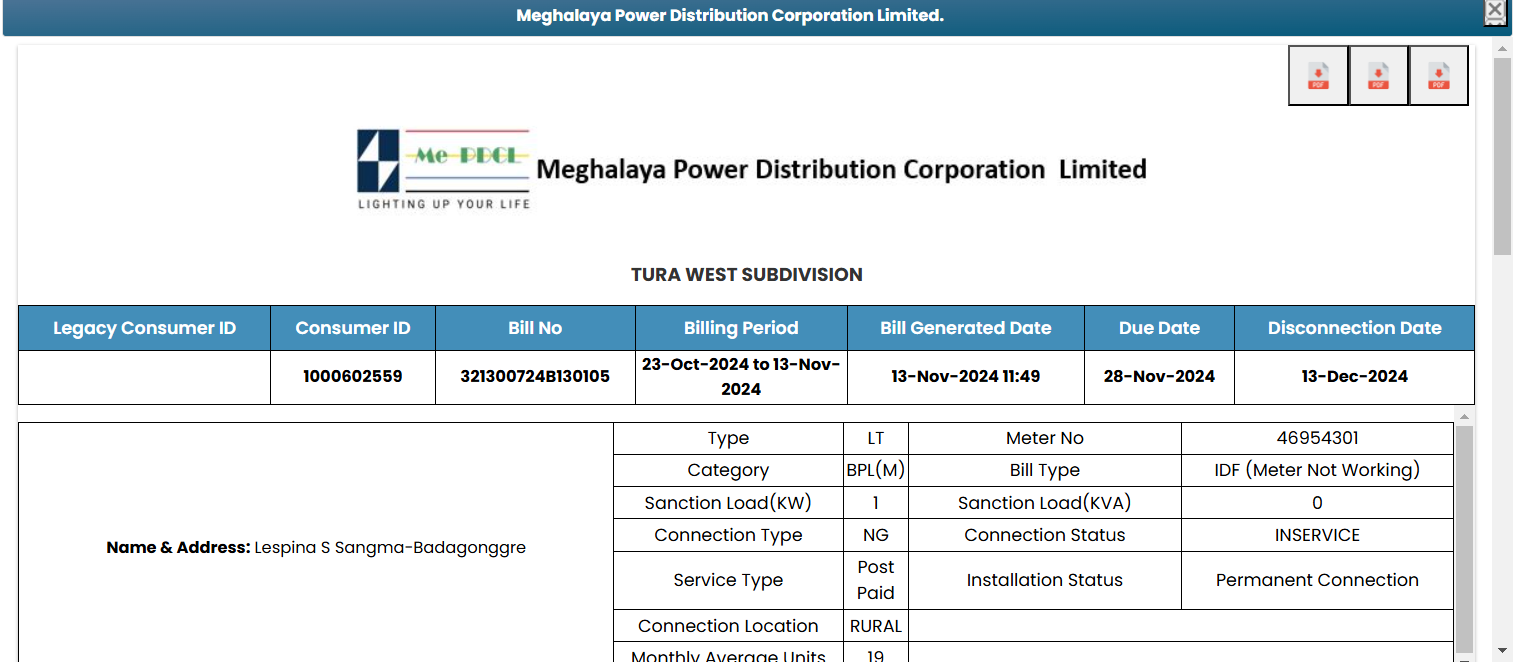Screen dimensions: 1515x663
Task: Click the "Connection Location" label
Action: coord(728,626)
